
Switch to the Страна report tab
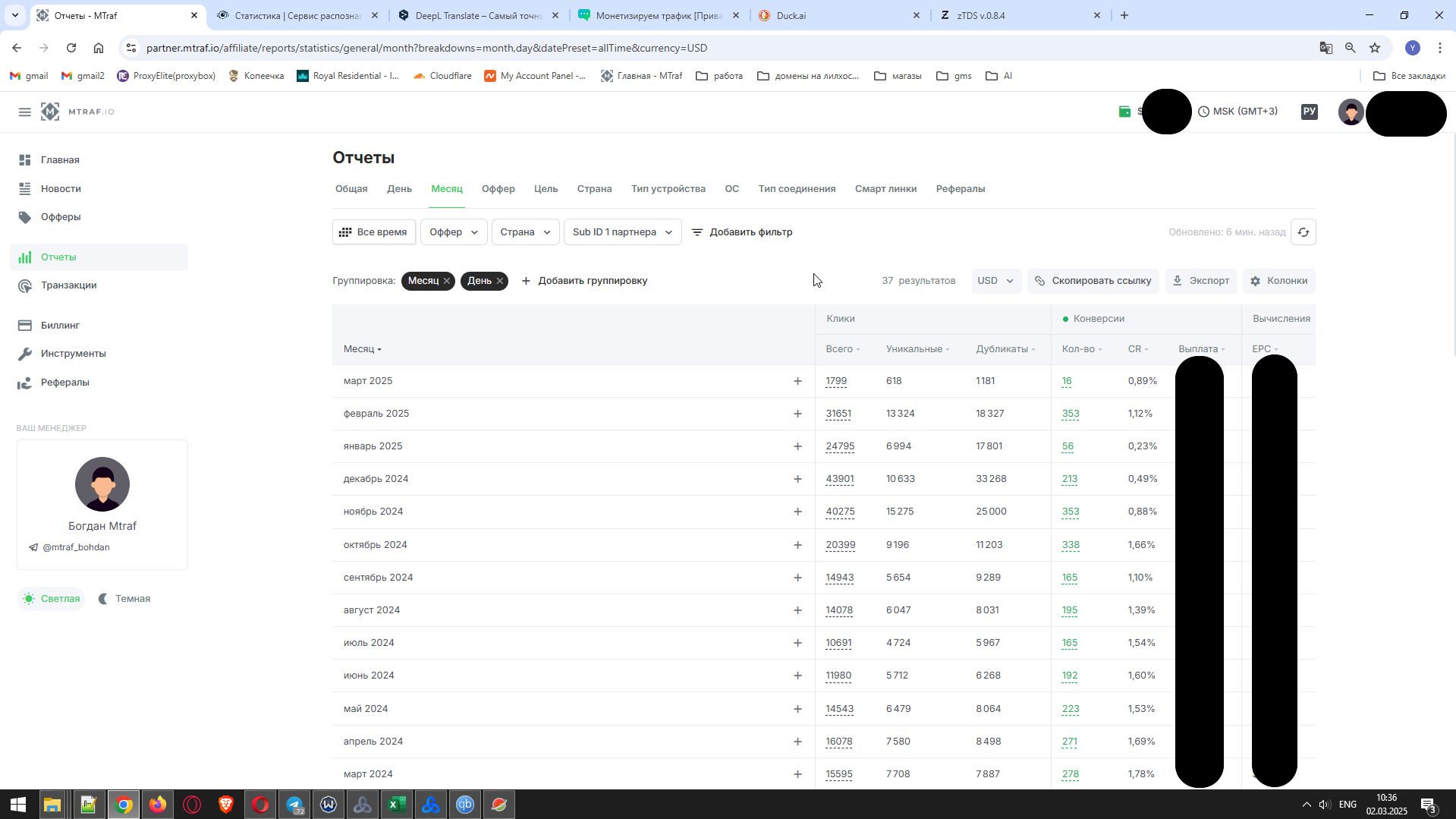click(x=594, y=189)
